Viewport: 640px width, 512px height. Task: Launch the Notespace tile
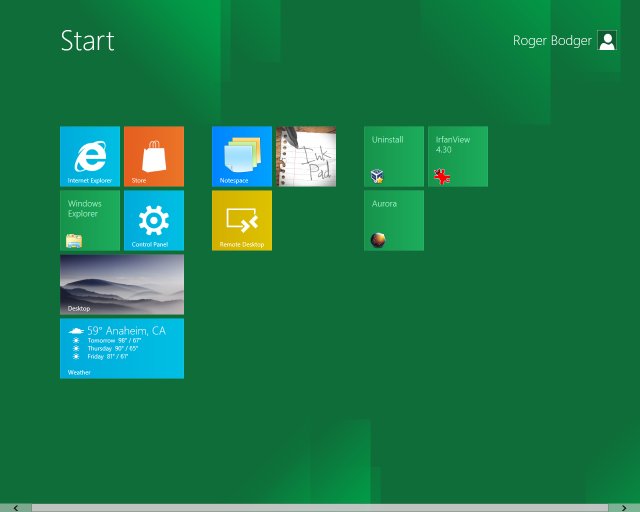point(242,156)
